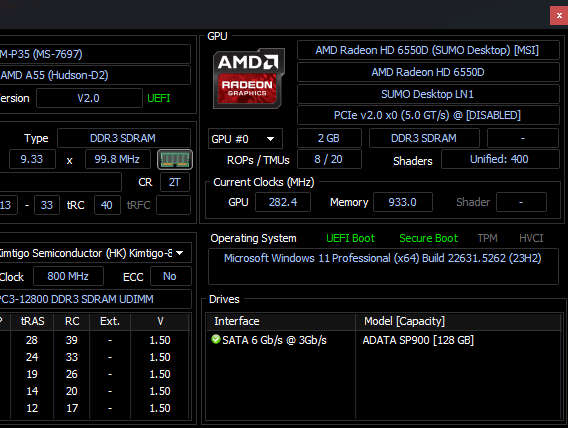
Task: Click the empty tRFC timing field
Action: tap(173, 205)
